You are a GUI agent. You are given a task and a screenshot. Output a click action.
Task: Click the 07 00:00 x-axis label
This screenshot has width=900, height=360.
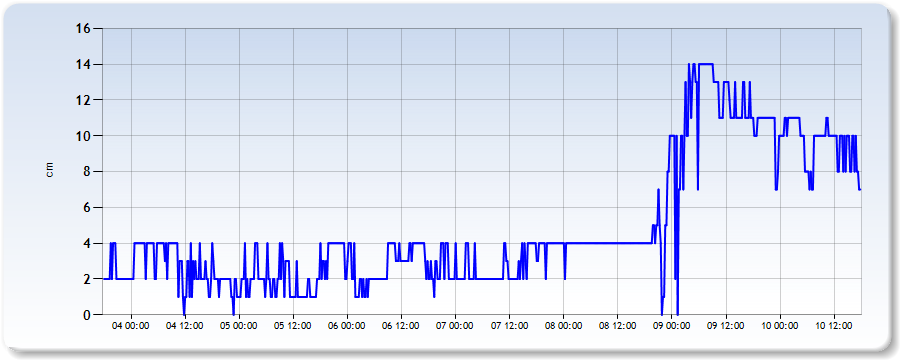coord(455,326)
